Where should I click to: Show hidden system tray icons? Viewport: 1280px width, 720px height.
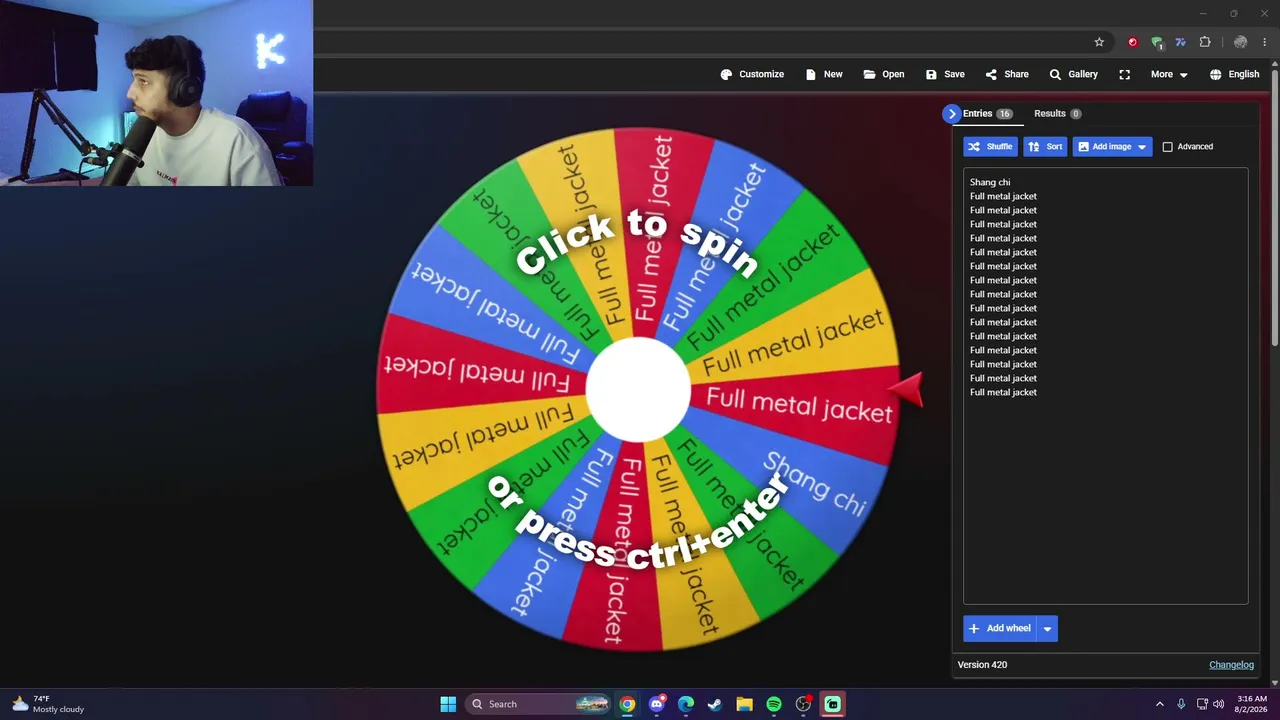tap(1160, 704)
